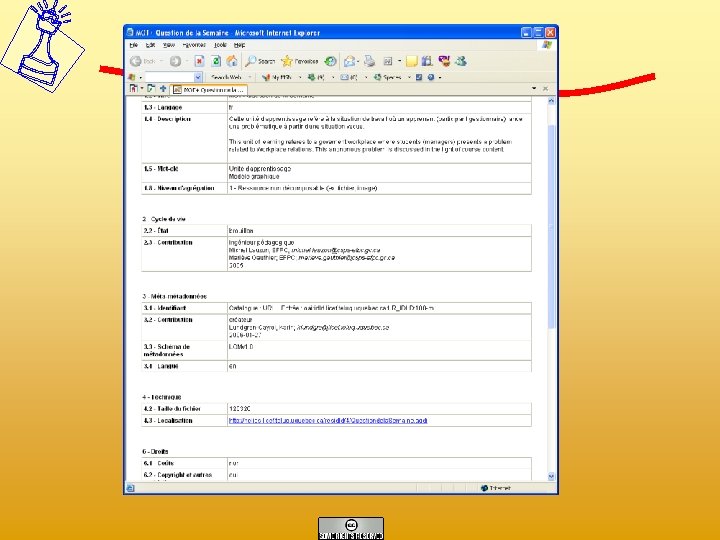Click the Back navigation button

pyautogui.click(x=144, y=61)
